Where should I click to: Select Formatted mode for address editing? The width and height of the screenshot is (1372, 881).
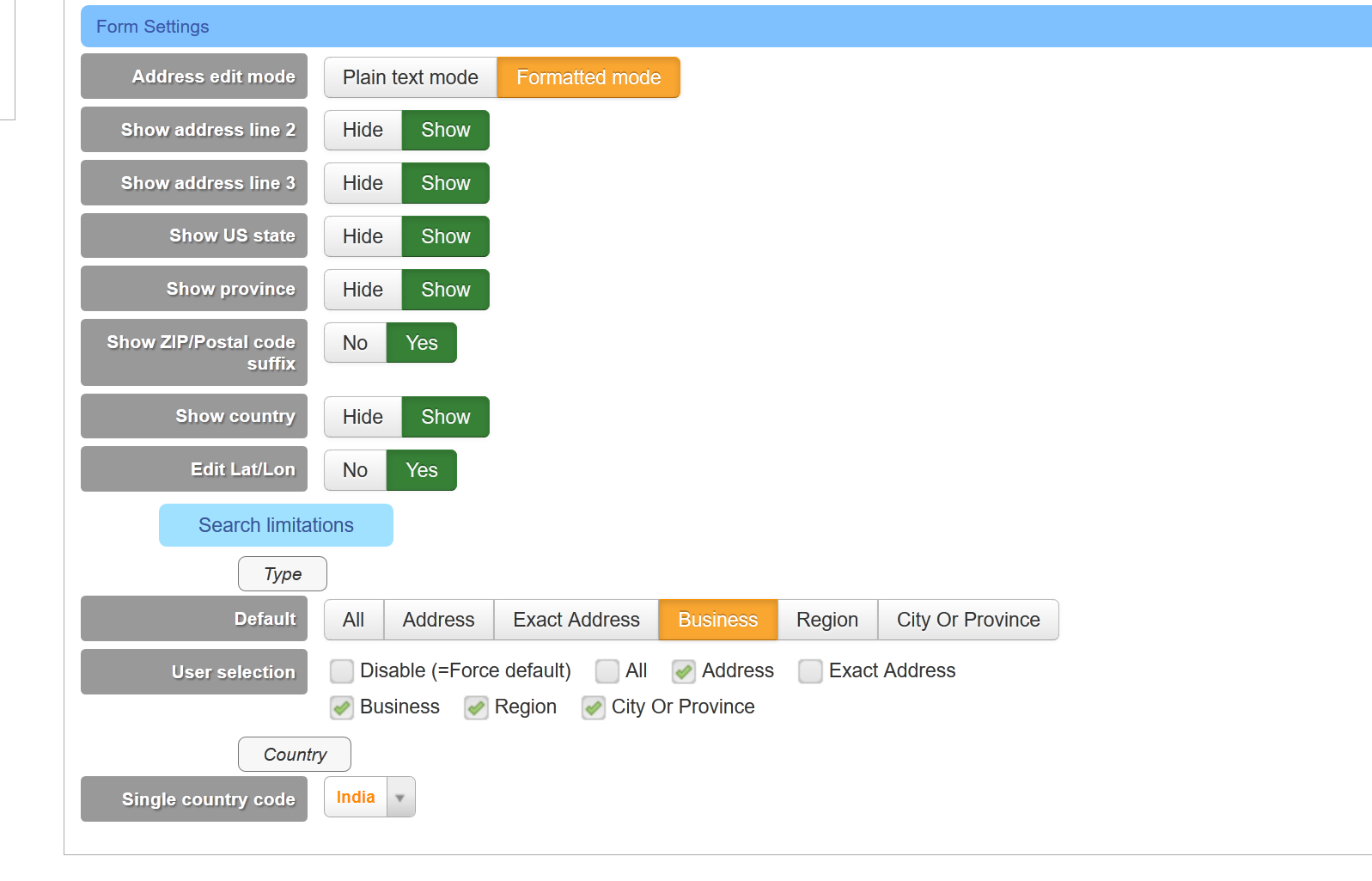[588, 77]
